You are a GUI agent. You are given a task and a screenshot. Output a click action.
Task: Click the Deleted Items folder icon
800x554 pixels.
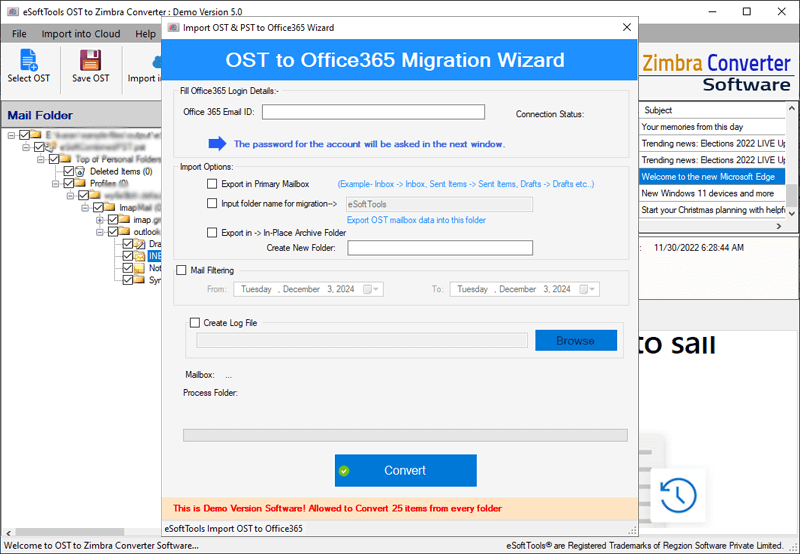tap(80, 171)
